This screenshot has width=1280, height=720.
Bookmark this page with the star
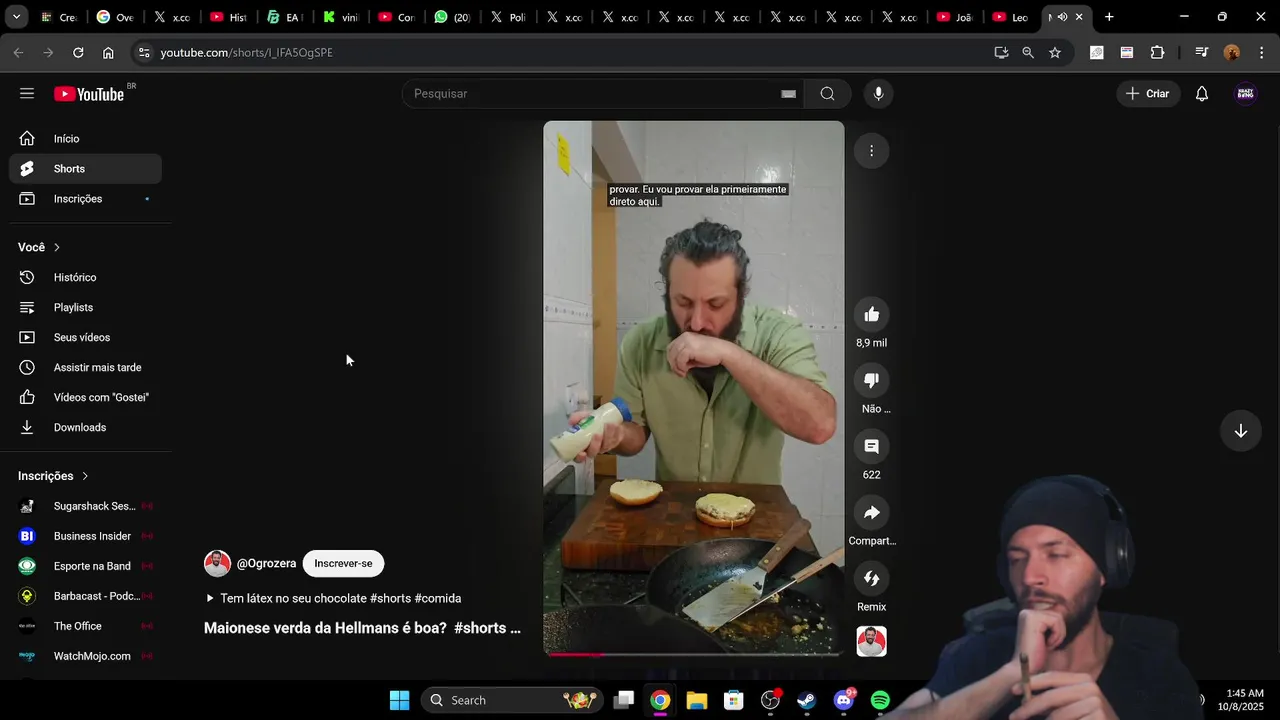[1054, 52]
